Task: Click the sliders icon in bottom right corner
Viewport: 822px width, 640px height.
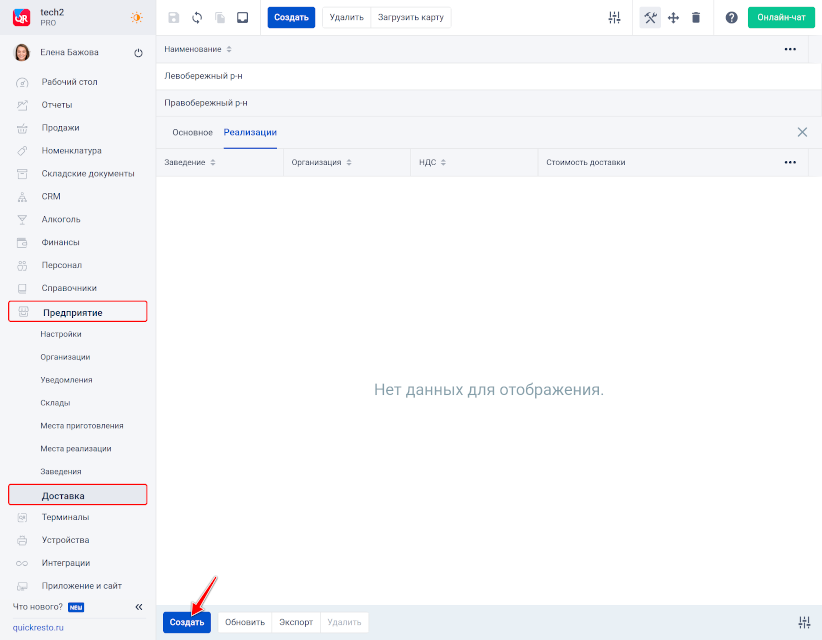Action: click(x=804, y=623)
